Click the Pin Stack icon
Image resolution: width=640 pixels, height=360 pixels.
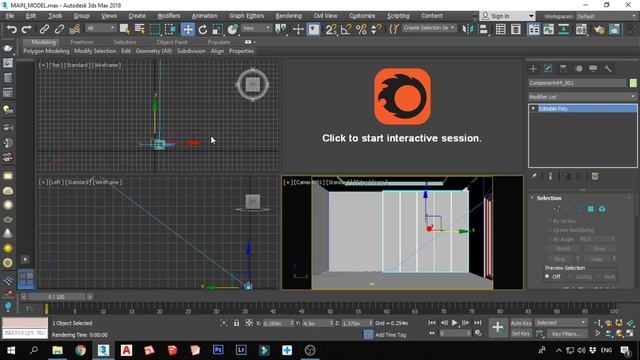533,176
